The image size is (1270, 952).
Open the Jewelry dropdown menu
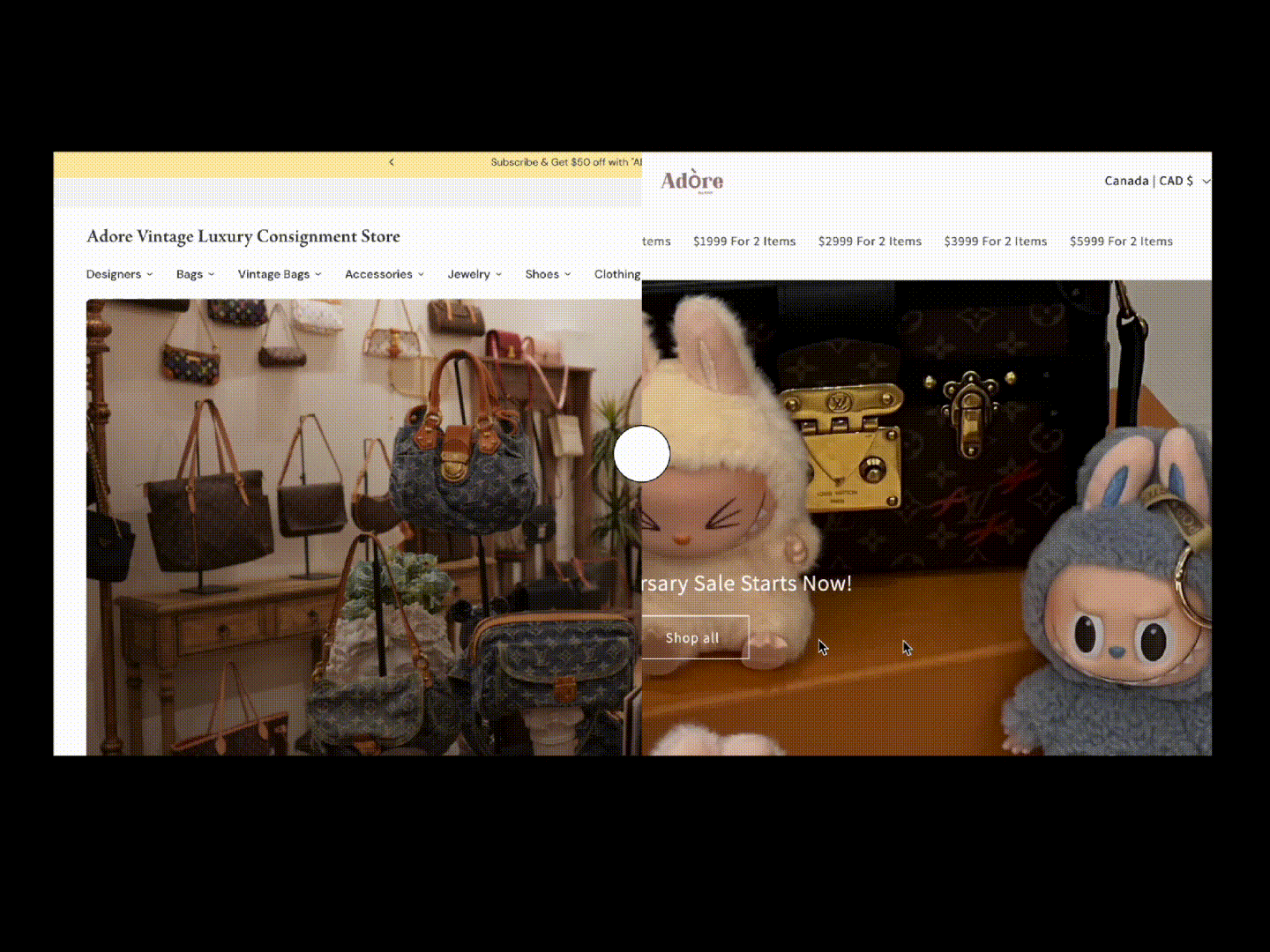tap(474, 274)
